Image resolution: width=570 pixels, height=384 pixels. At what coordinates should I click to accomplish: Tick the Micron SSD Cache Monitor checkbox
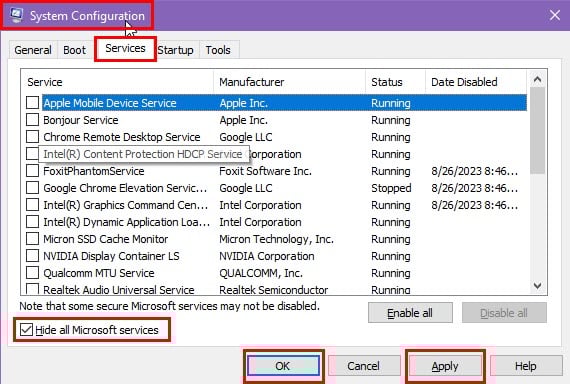[32, 239]
